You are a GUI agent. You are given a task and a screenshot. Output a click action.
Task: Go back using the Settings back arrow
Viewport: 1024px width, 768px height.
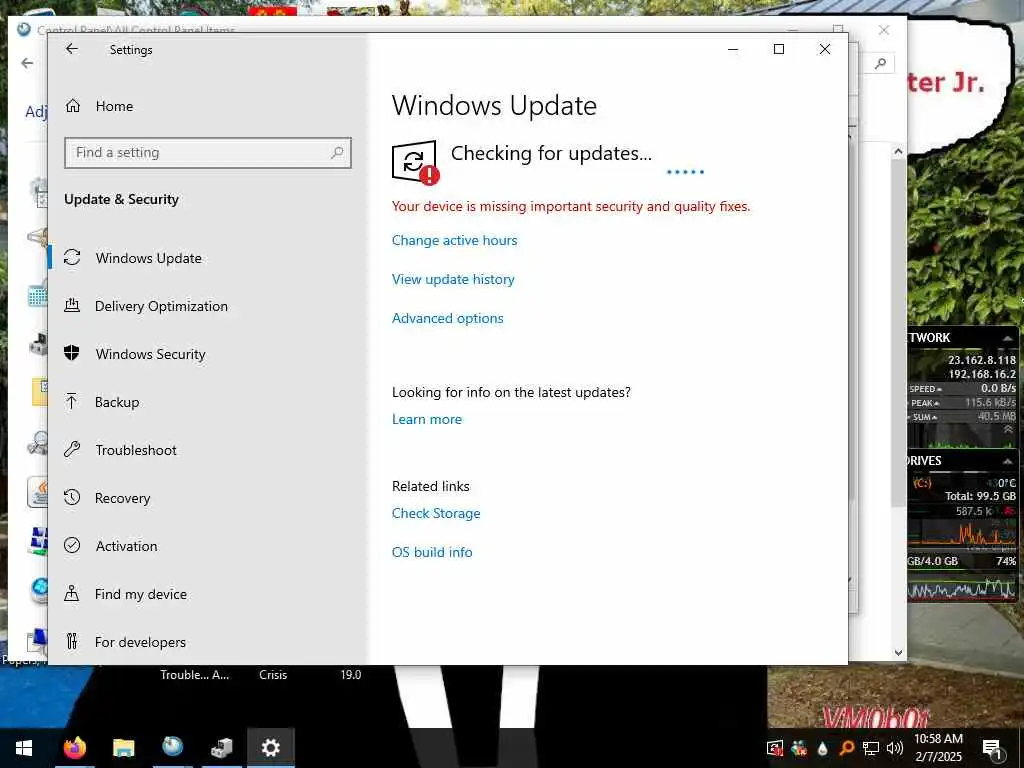coord(72,49)
